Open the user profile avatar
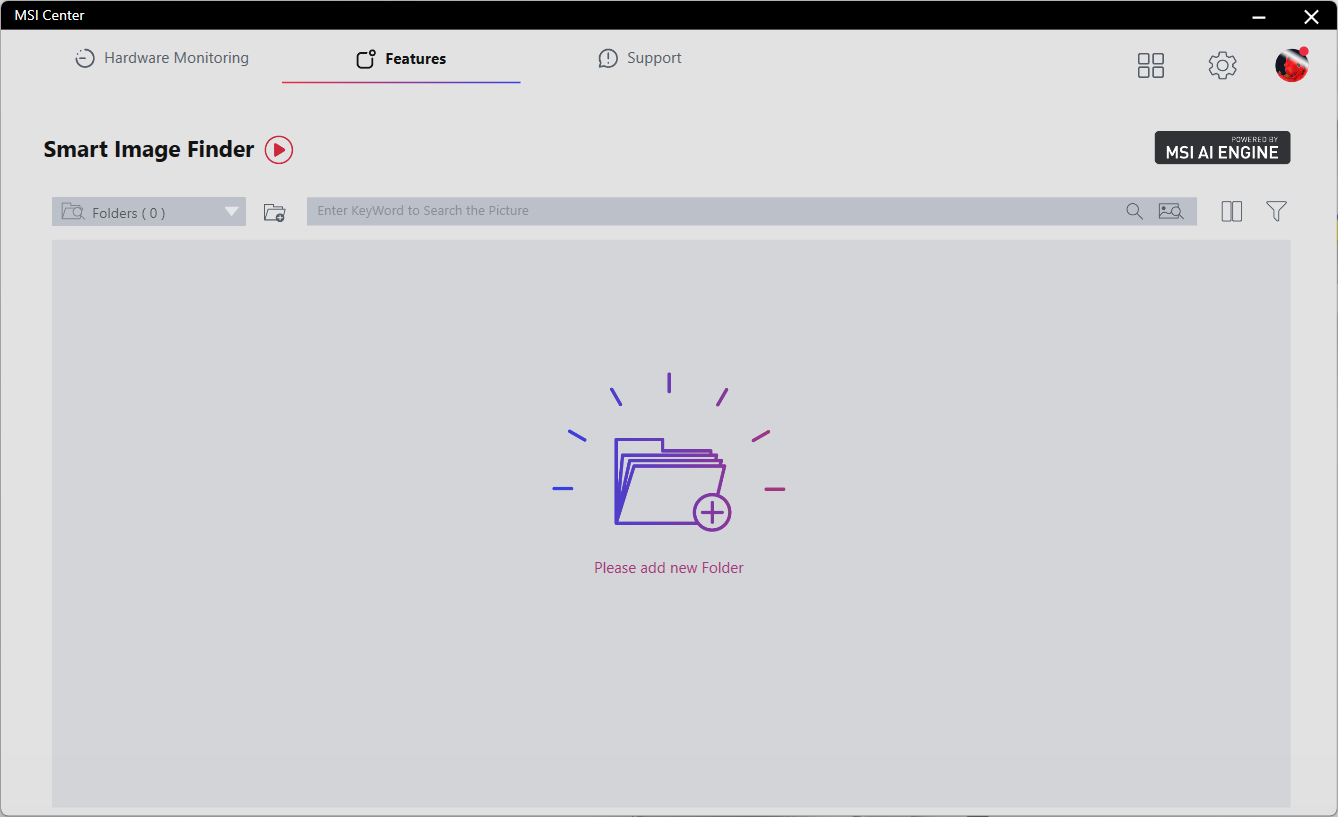Viewport: 1338px width, 817px height. pyautogui.click(x=1291, y=65)
